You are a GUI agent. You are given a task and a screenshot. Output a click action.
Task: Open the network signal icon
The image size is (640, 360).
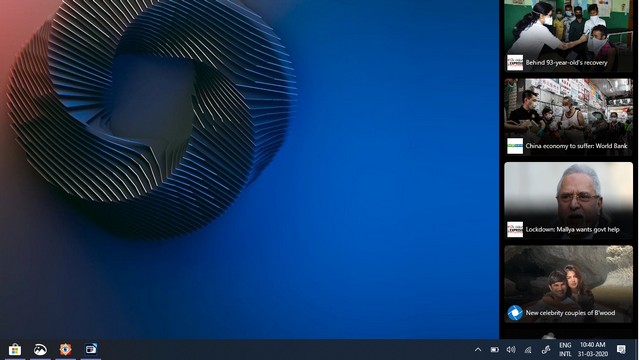point(528,350)
